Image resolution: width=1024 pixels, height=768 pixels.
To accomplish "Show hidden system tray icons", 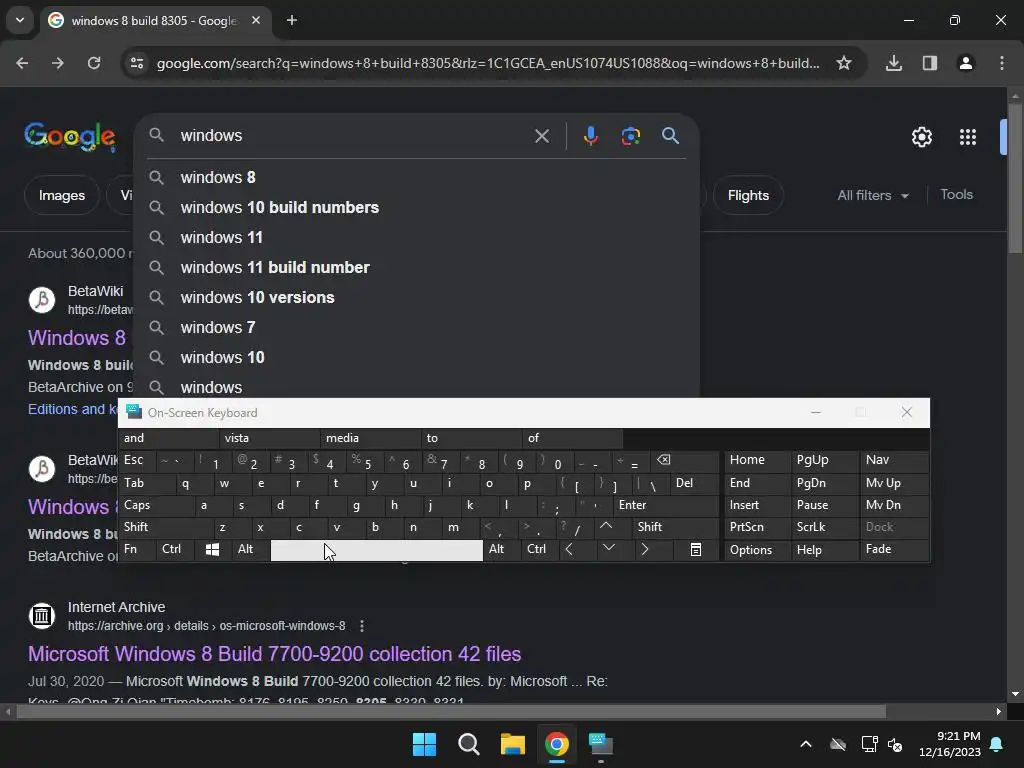I will (x=806, y=744).
